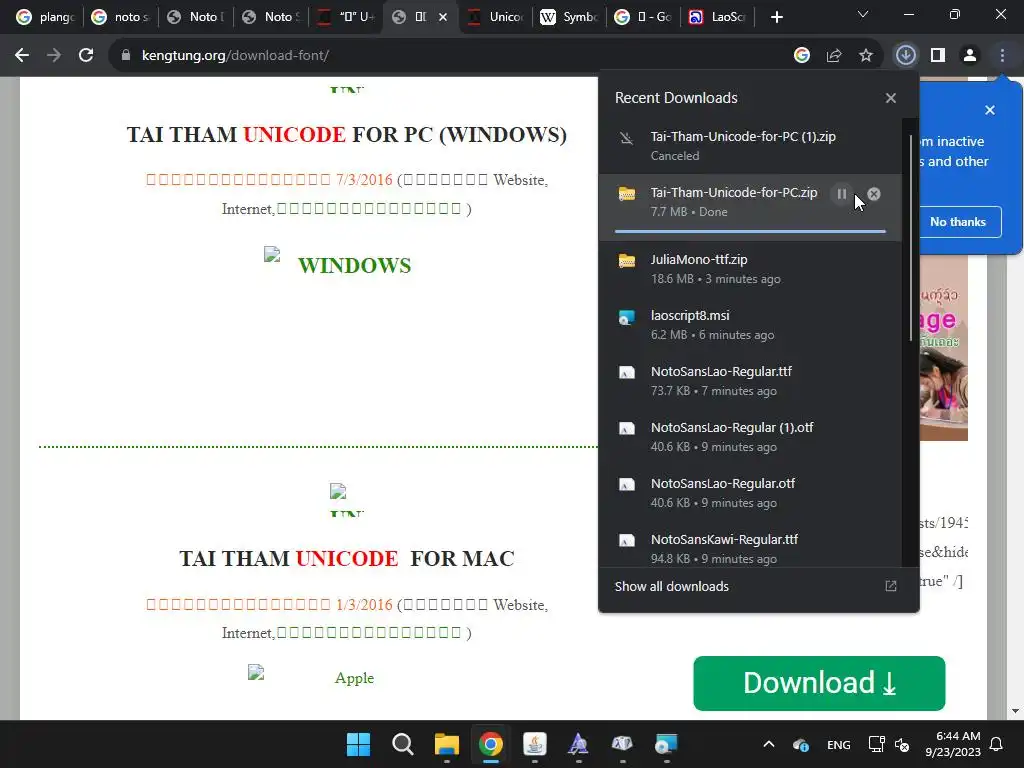Bookmark this page with star icon

tap(865, 56)
